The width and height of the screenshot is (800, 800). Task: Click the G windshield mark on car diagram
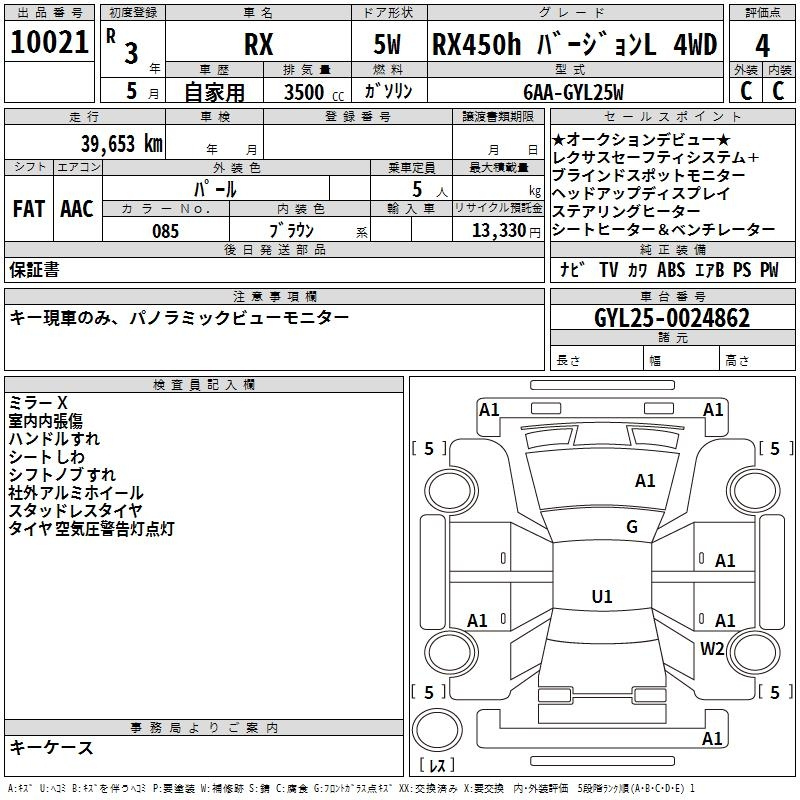pyautogui.click(x=632, y=527)
